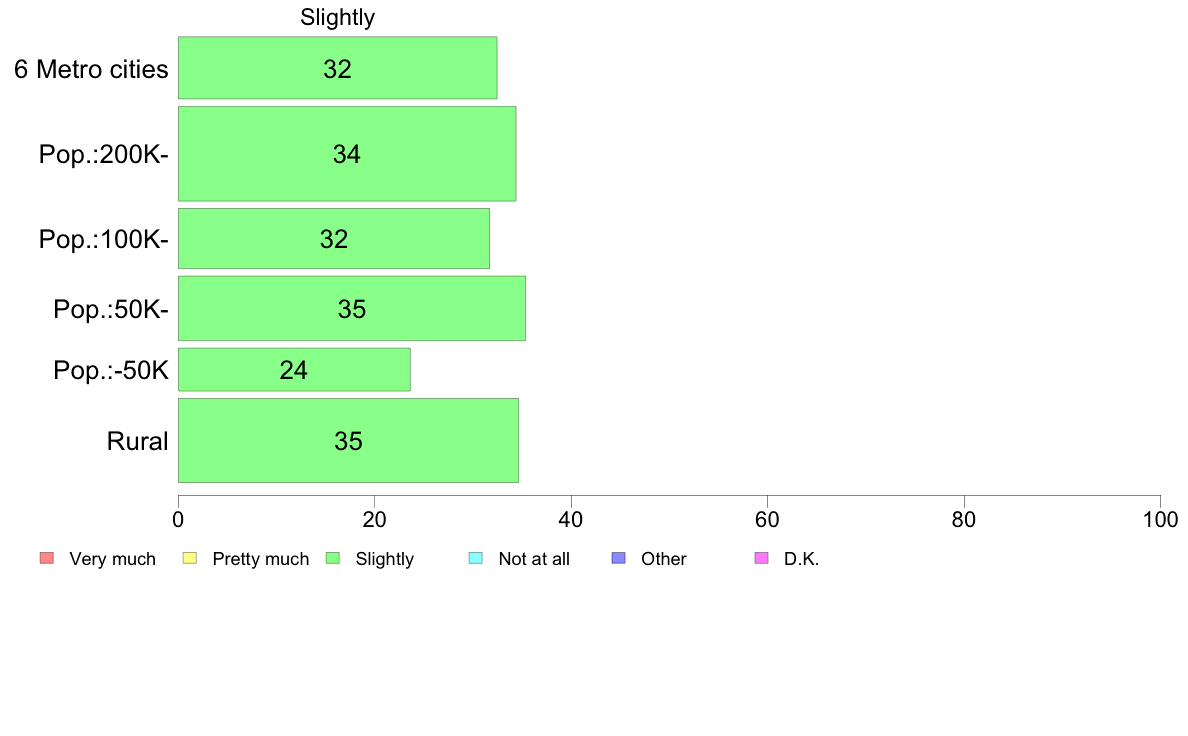Click the 6 Metro cities axis label
1188x736 pixels.
tap(91, 69)
